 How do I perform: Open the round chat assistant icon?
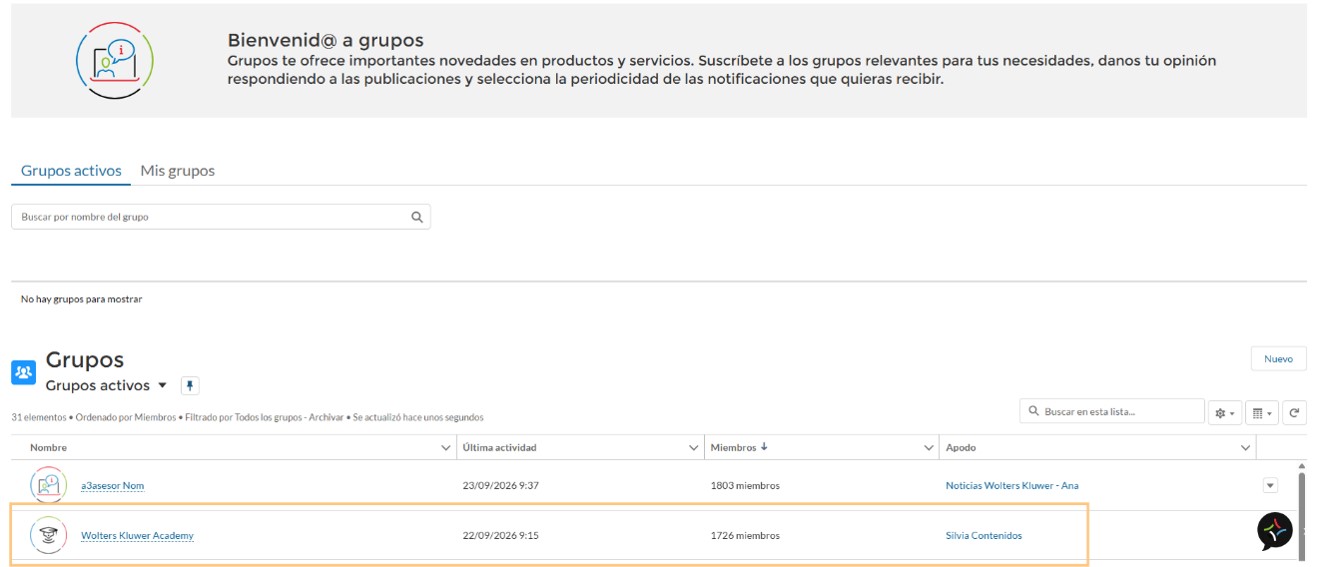(x=1275, y=531)
